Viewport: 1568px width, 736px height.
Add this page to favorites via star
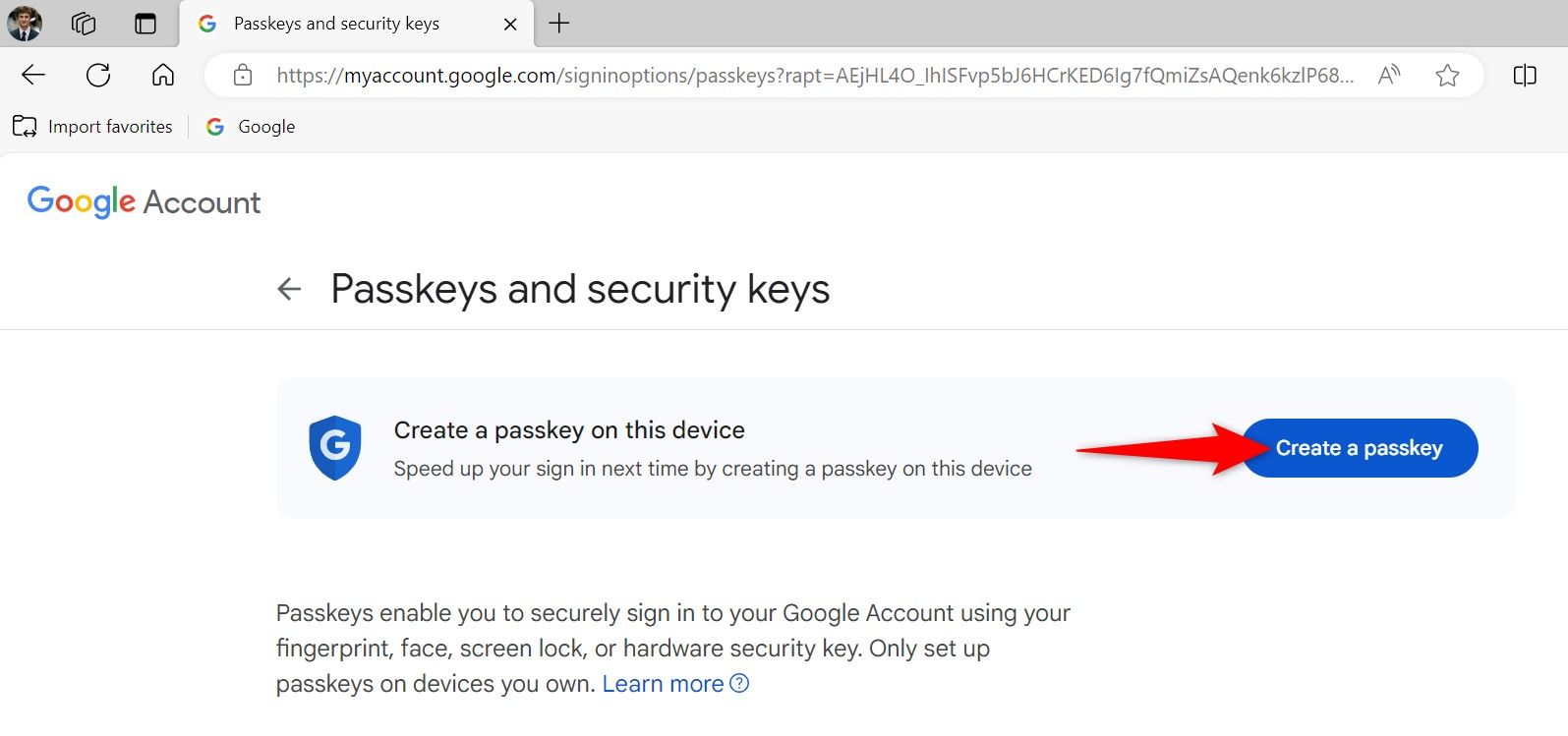[1446, 74]
